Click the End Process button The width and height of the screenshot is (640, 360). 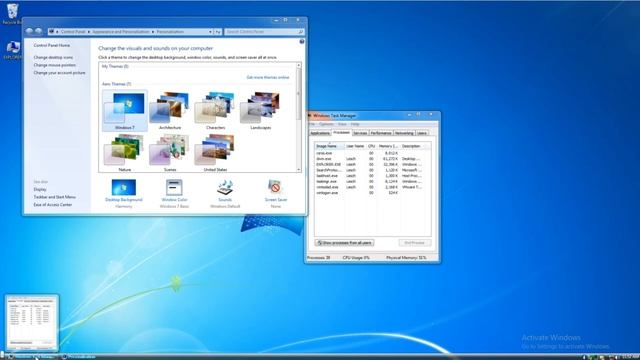[414, 243]
